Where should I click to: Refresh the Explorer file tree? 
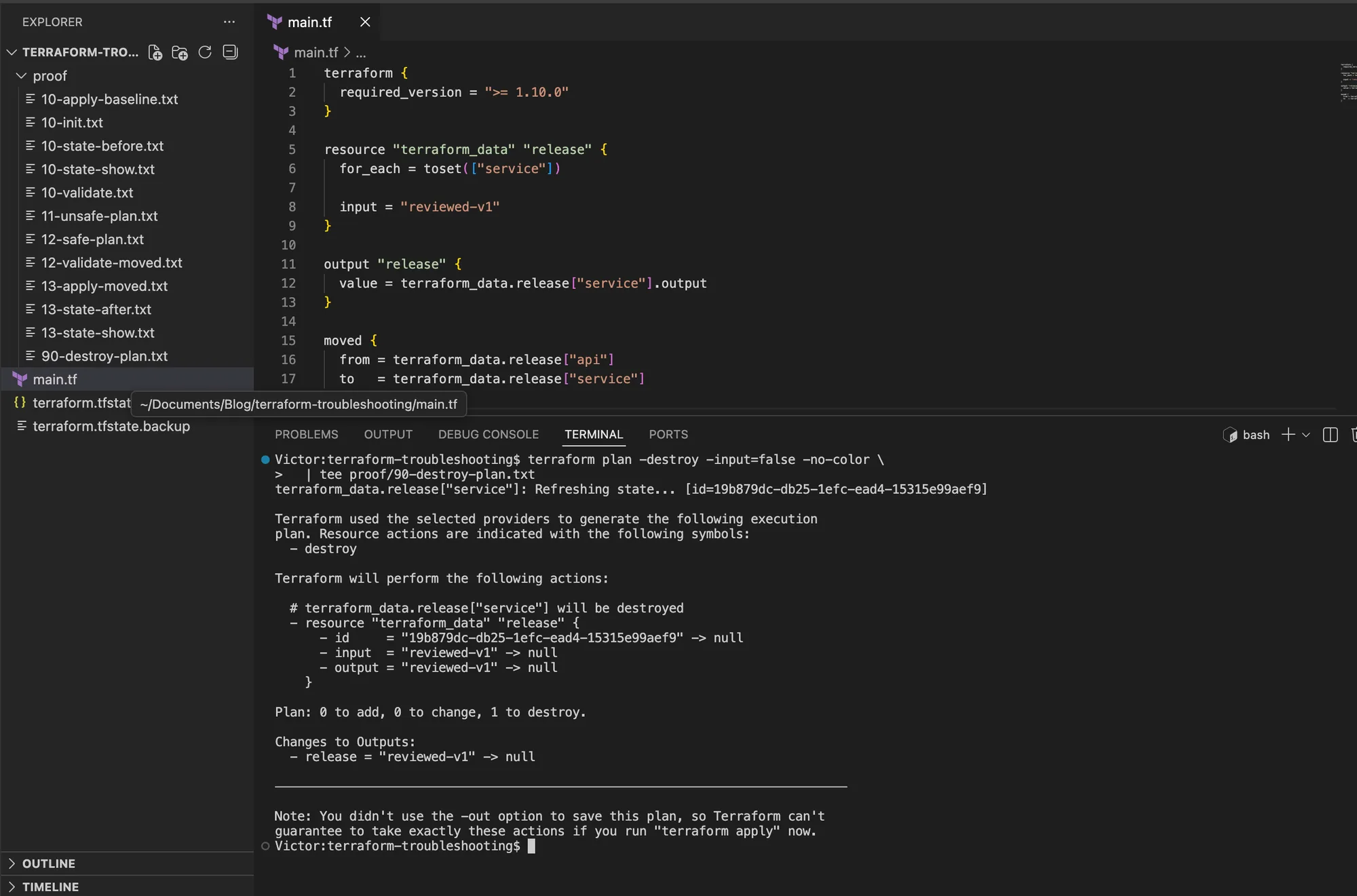pyautogui.click(x=205, y=52)
